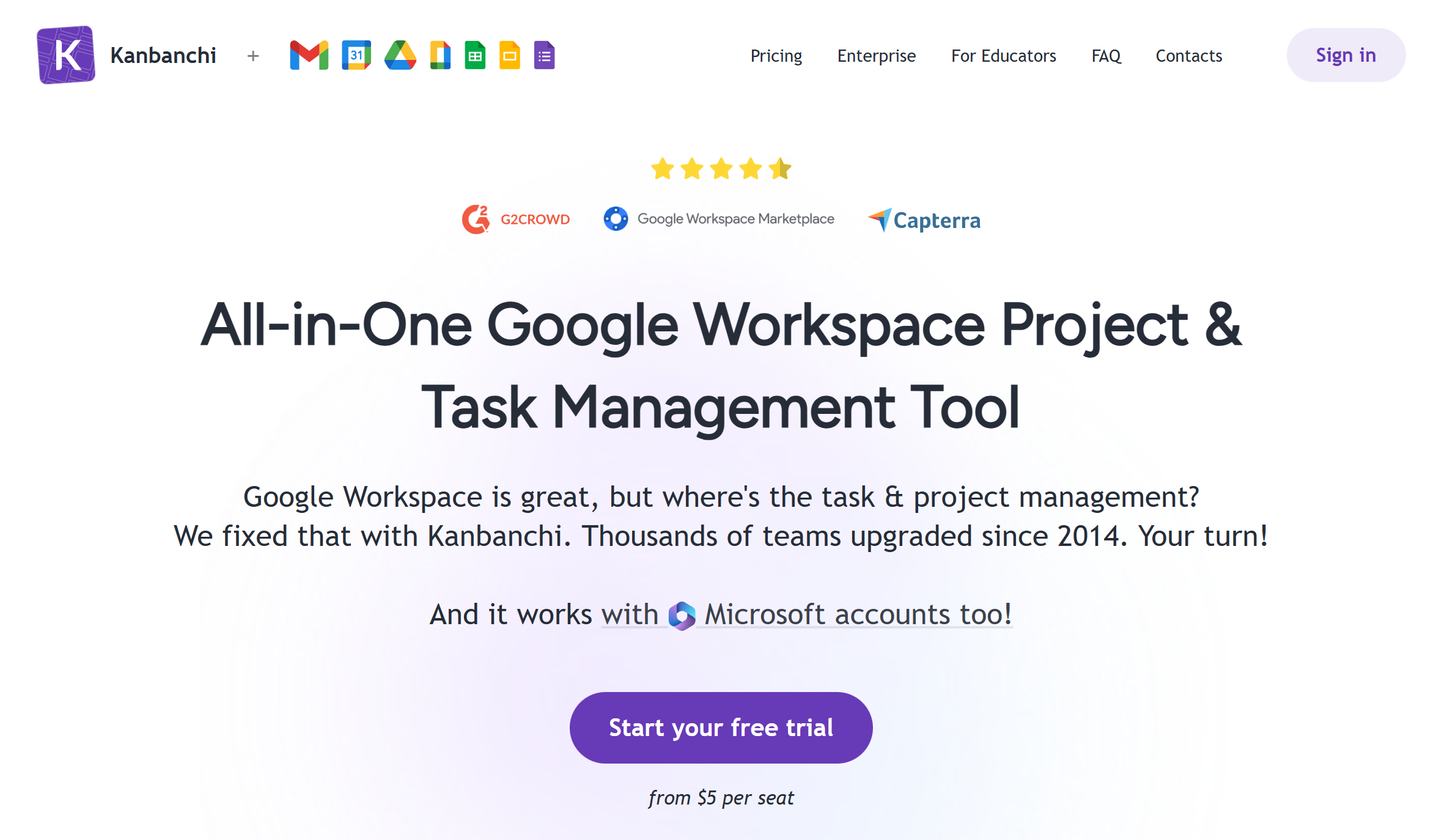Click the Google Calendar icon
The image size is (1439, 840).
(x=356, y=56)
